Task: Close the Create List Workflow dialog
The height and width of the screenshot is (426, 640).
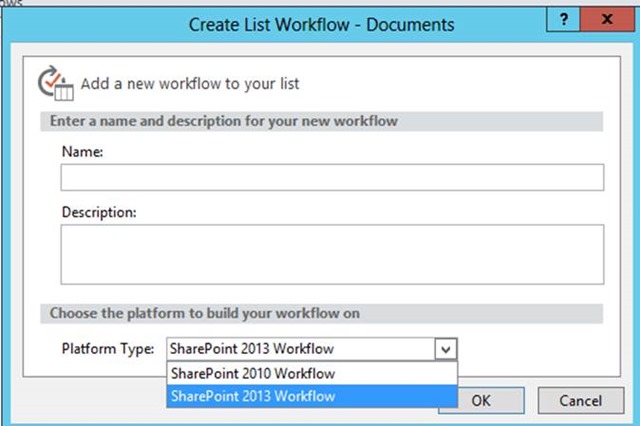Action: pos(607,19)
